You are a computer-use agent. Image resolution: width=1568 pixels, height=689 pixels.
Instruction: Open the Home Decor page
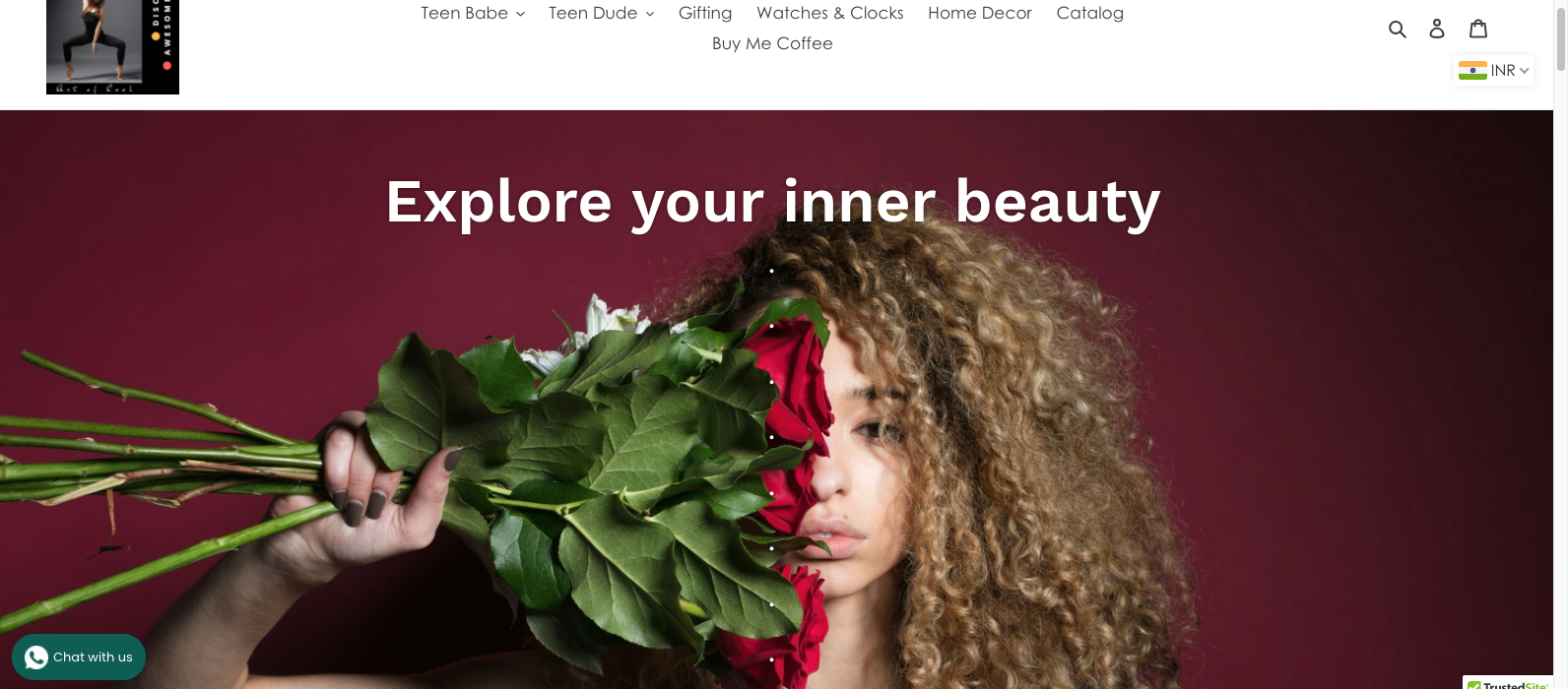980,13
